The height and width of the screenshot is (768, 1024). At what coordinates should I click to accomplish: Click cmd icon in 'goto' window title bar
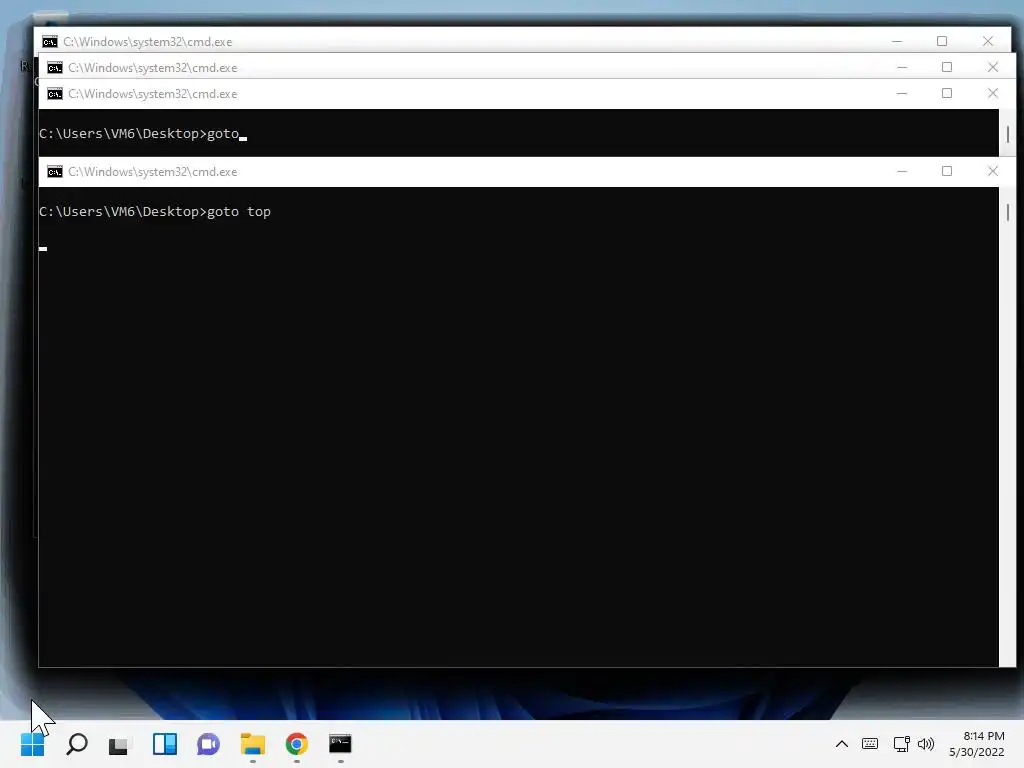click(x=55, y=94)
